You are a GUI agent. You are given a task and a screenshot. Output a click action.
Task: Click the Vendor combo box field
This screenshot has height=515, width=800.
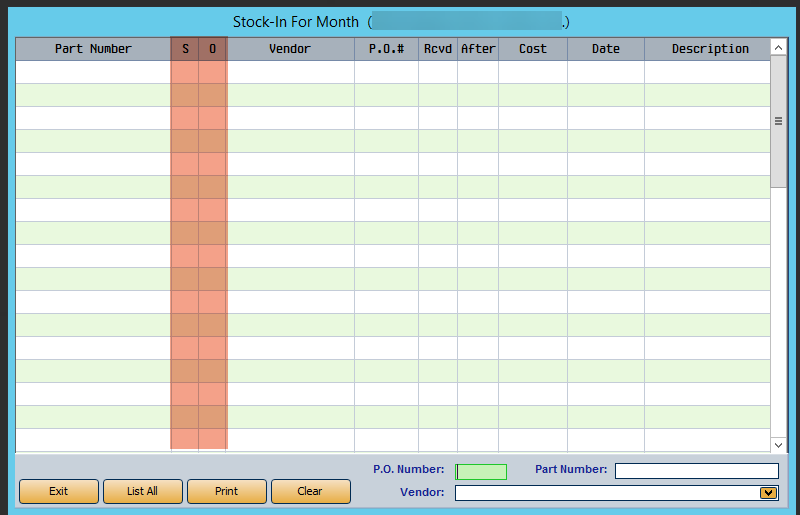[606, 492]
